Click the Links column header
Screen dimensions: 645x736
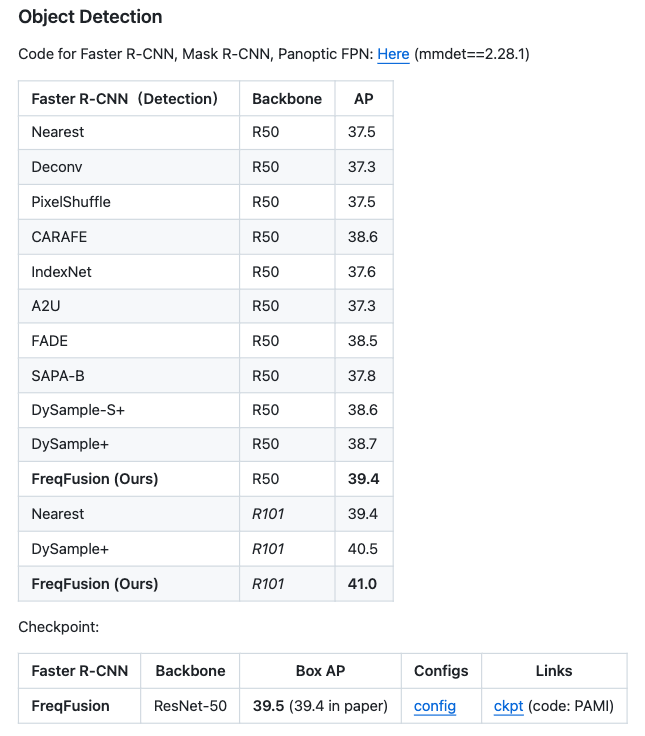pos(553,671)
